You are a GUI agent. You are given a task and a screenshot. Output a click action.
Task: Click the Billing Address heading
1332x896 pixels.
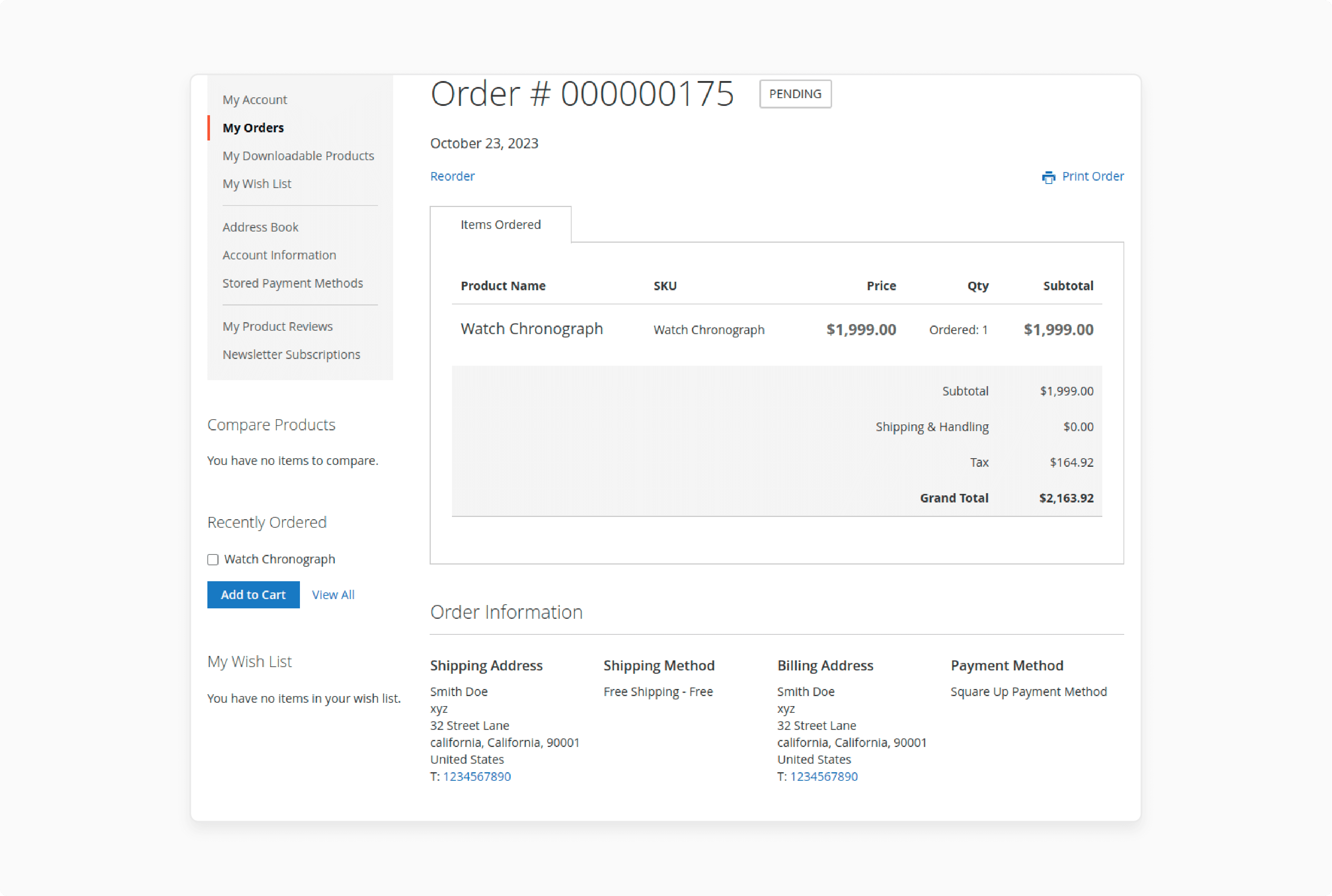click(x=825, y=665)
